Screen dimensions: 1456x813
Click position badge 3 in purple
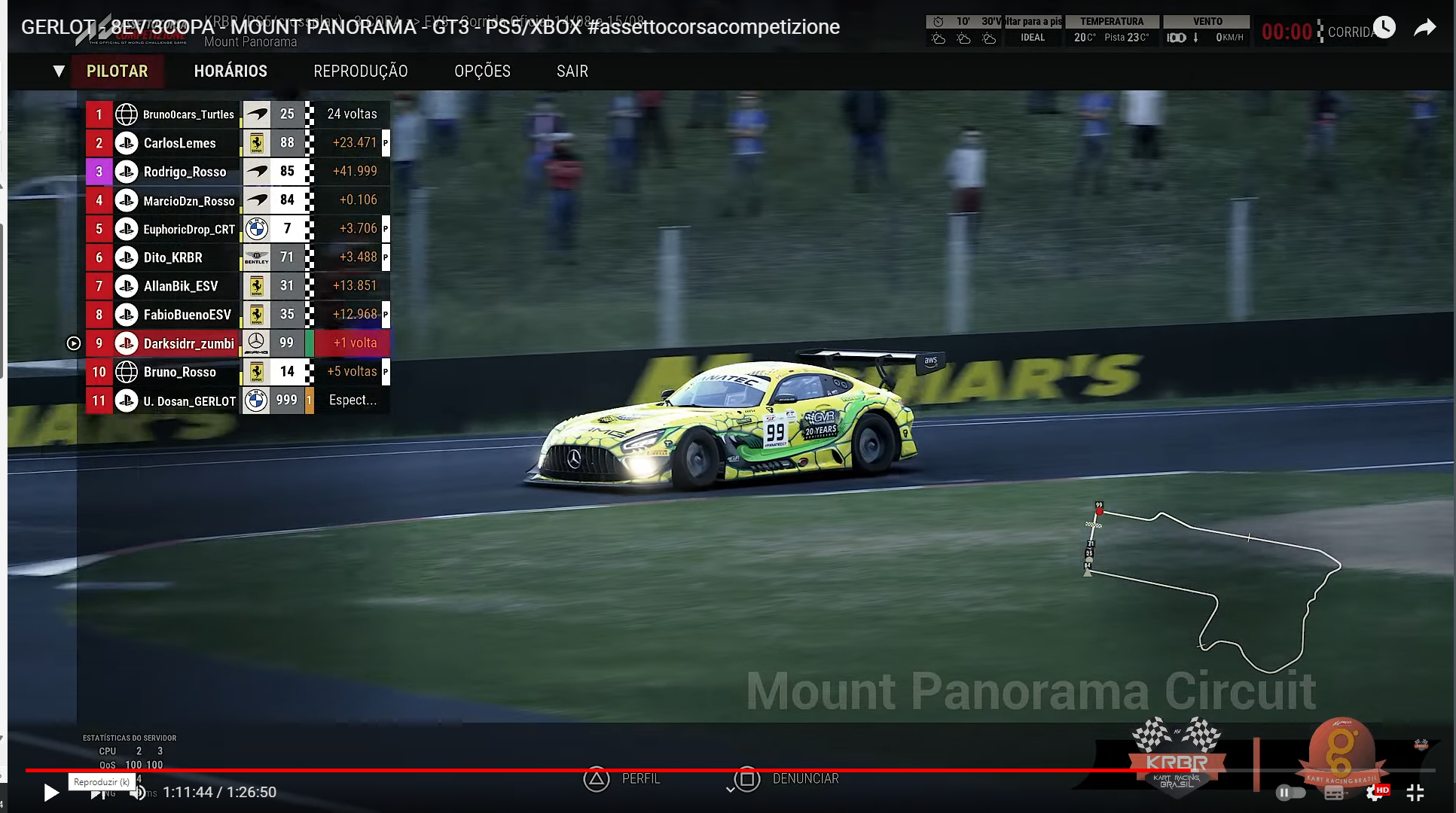[x=99, y=172]
